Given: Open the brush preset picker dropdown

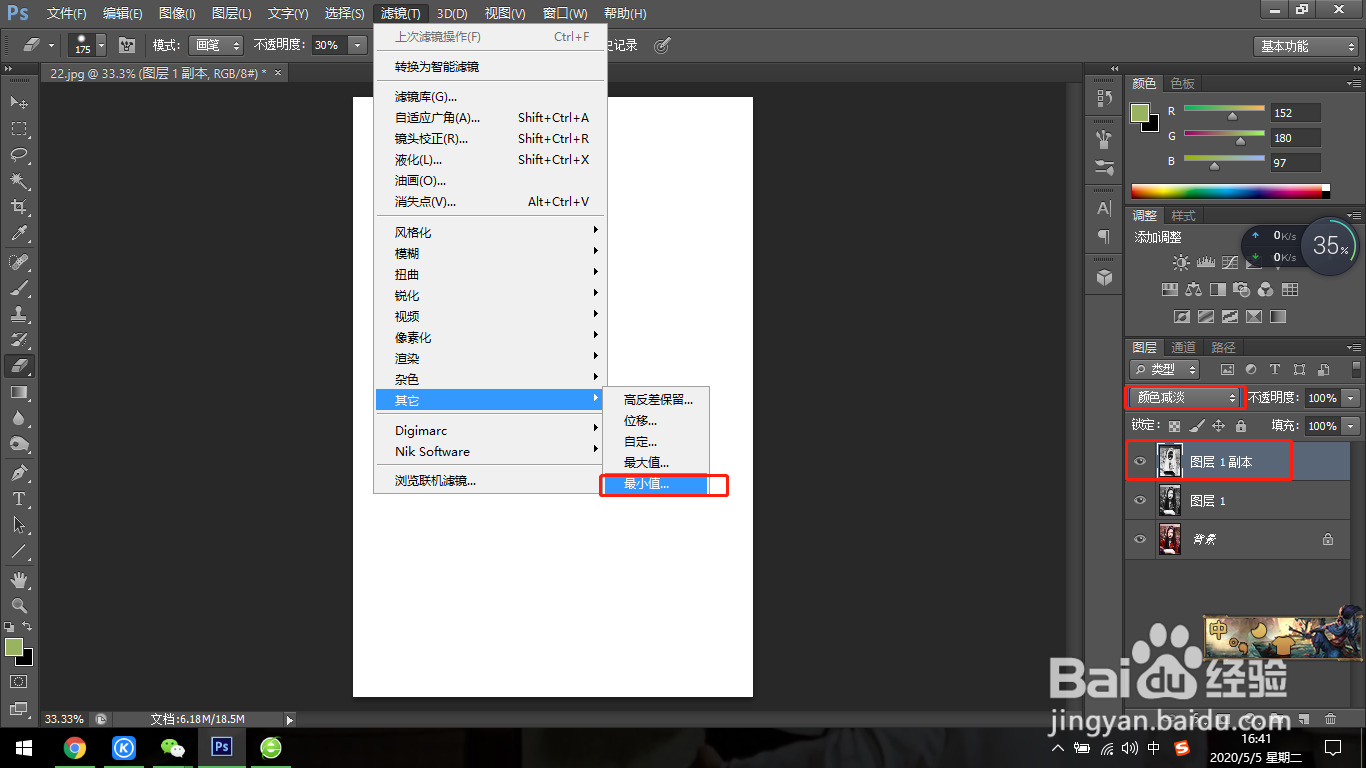Looking at the screenshot, I should pyautogui.click(x=101, y=45).
